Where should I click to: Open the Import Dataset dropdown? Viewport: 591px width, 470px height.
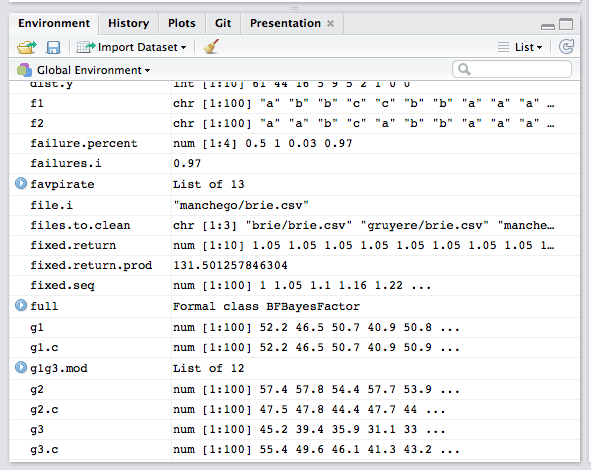tap(142, 47)
